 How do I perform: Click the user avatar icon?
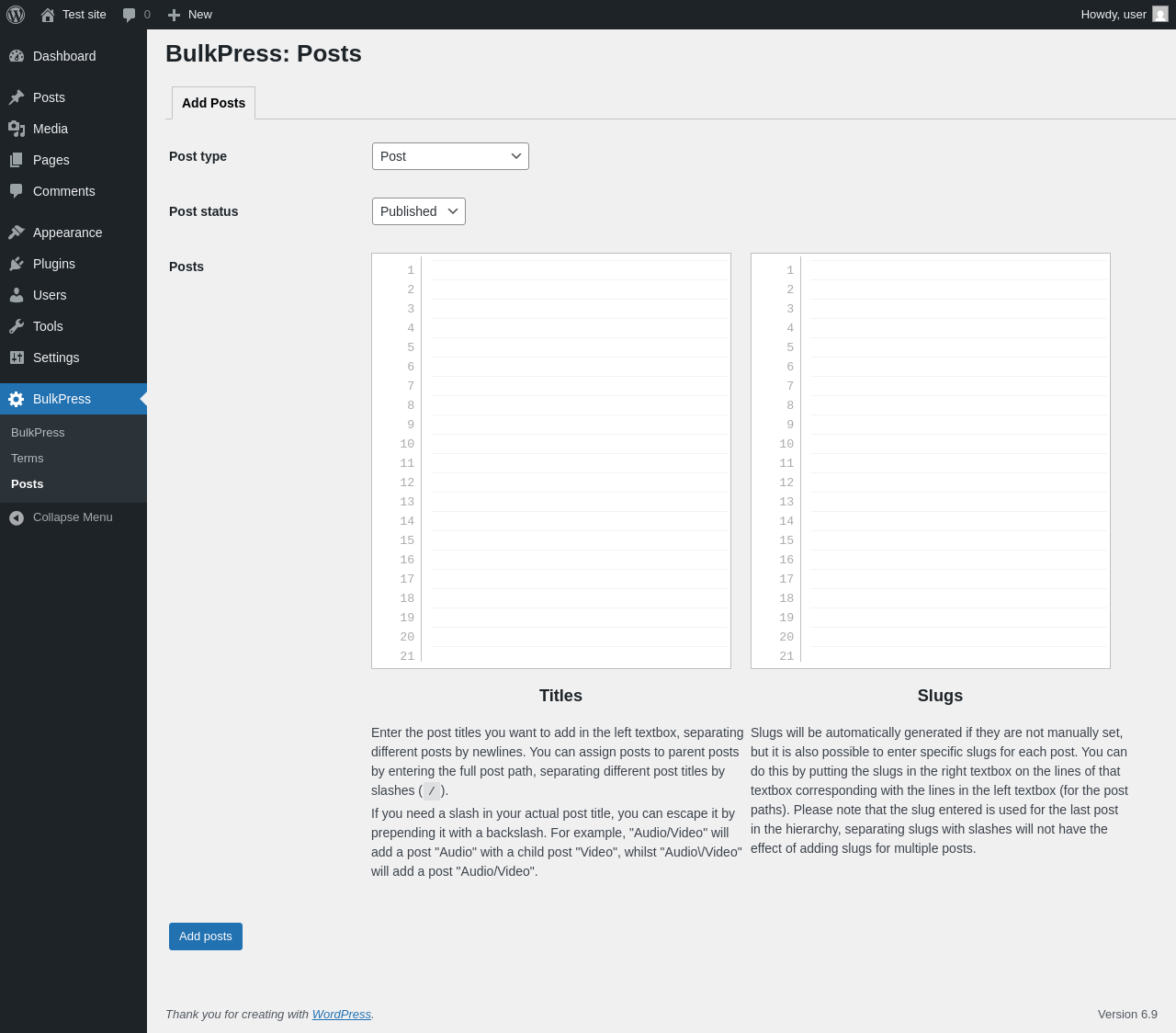click(x=1160, y=15)
